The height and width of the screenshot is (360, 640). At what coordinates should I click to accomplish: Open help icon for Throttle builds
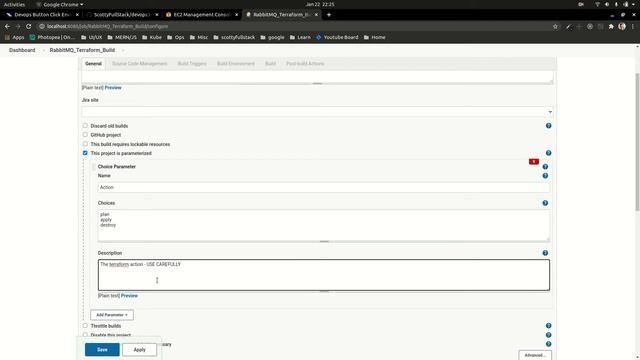coord(549,326)
